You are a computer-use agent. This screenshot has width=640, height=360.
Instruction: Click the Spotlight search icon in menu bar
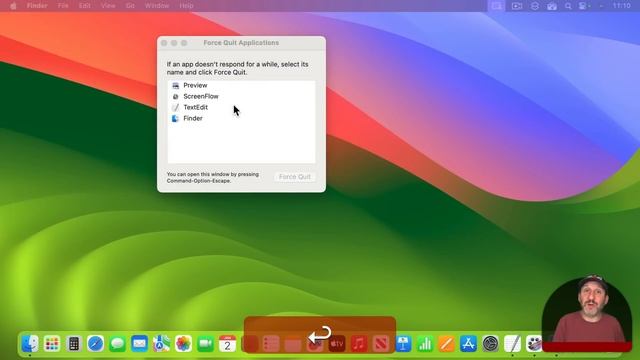[x=568, y=6]
